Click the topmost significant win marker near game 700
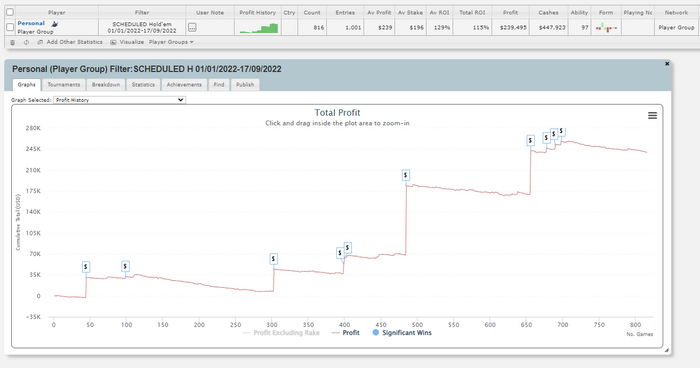 pyautogui.click(x=562, y=131)
